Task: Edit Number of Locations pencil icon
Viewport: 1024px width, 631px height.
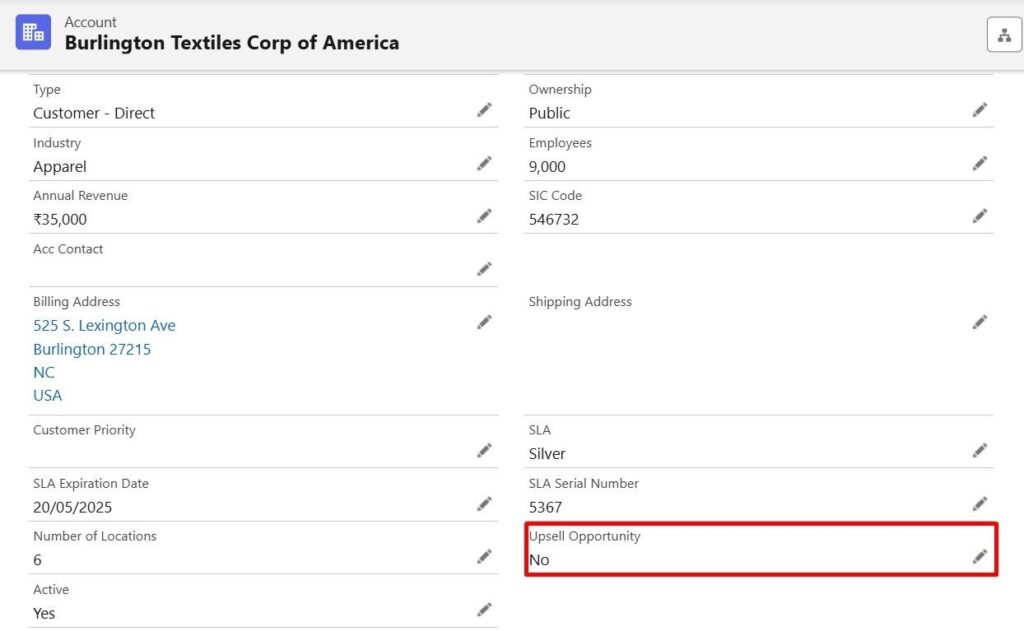Action: pos(484,557)
